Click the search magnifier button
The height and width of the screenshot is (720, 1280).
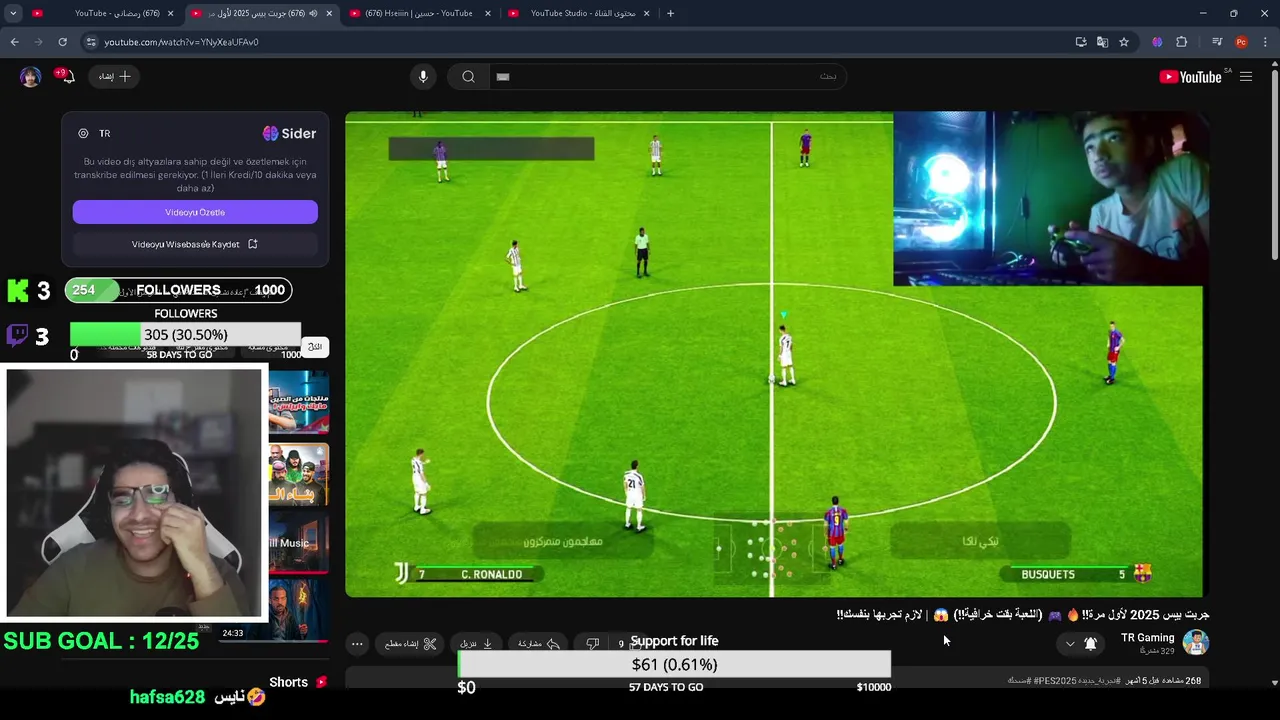[468, 77]
